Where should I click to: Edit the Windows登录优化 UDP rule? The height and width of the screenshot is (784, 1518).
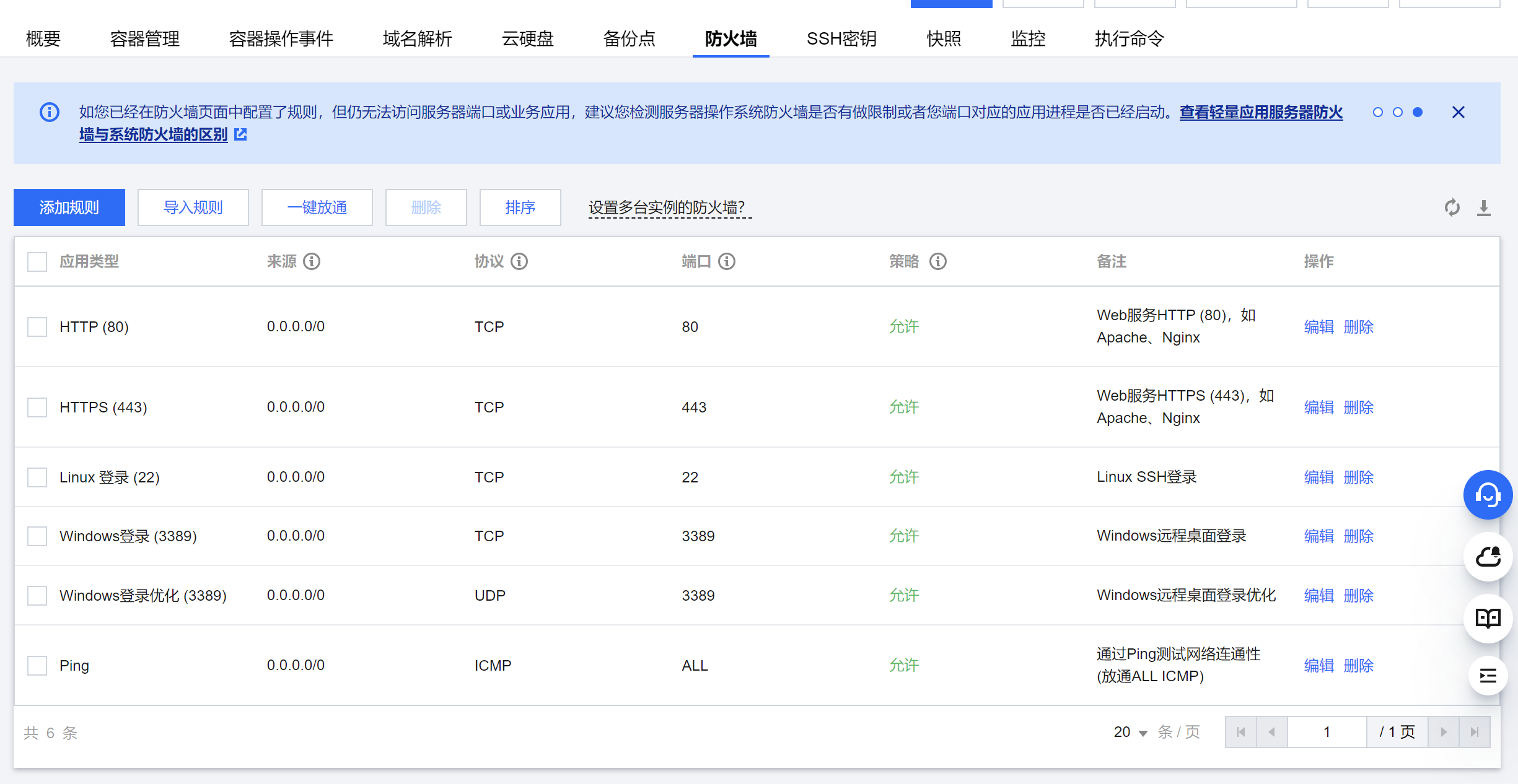point(1319,595)
